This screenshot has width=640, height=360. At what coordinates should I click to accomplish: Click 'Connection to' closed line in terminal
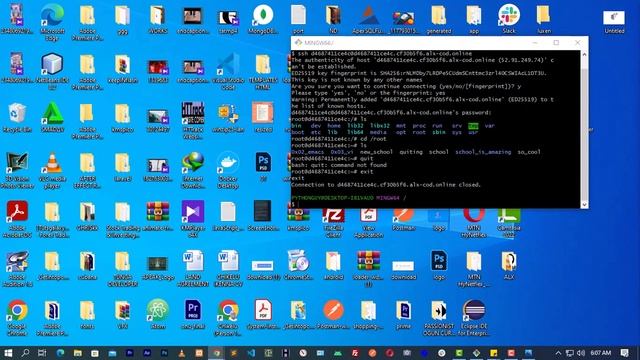386,184
